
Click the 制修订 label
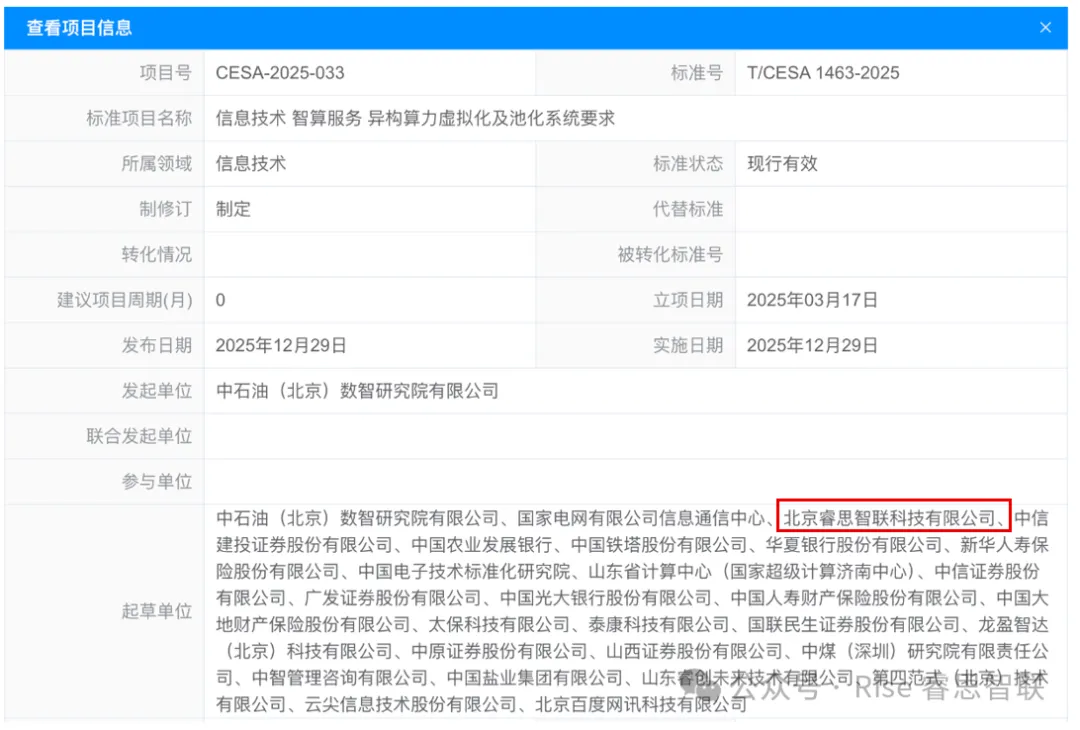pos(165,209)
